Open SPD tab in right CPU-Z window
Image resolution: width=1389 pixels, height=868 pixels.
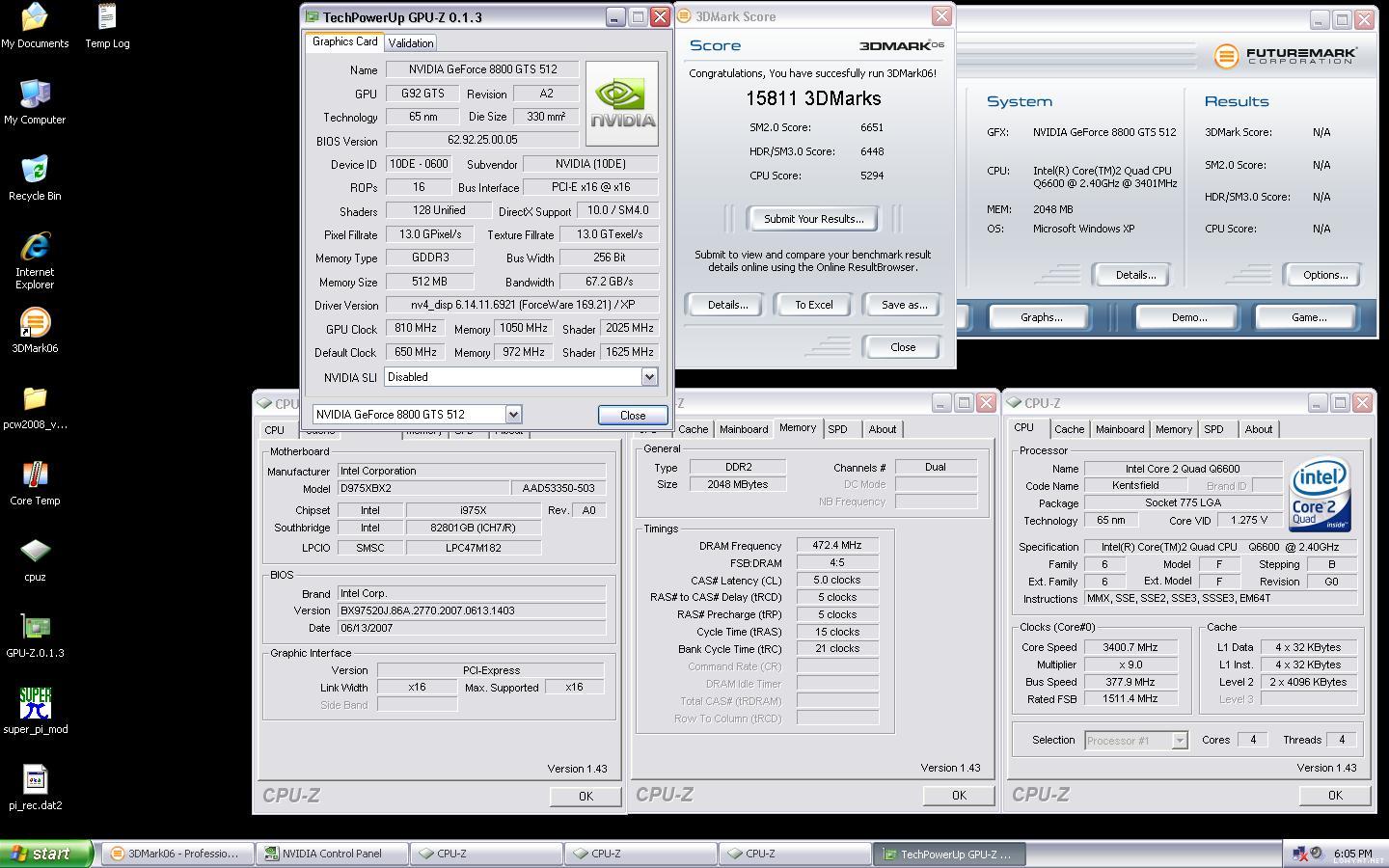(1213, 429)
